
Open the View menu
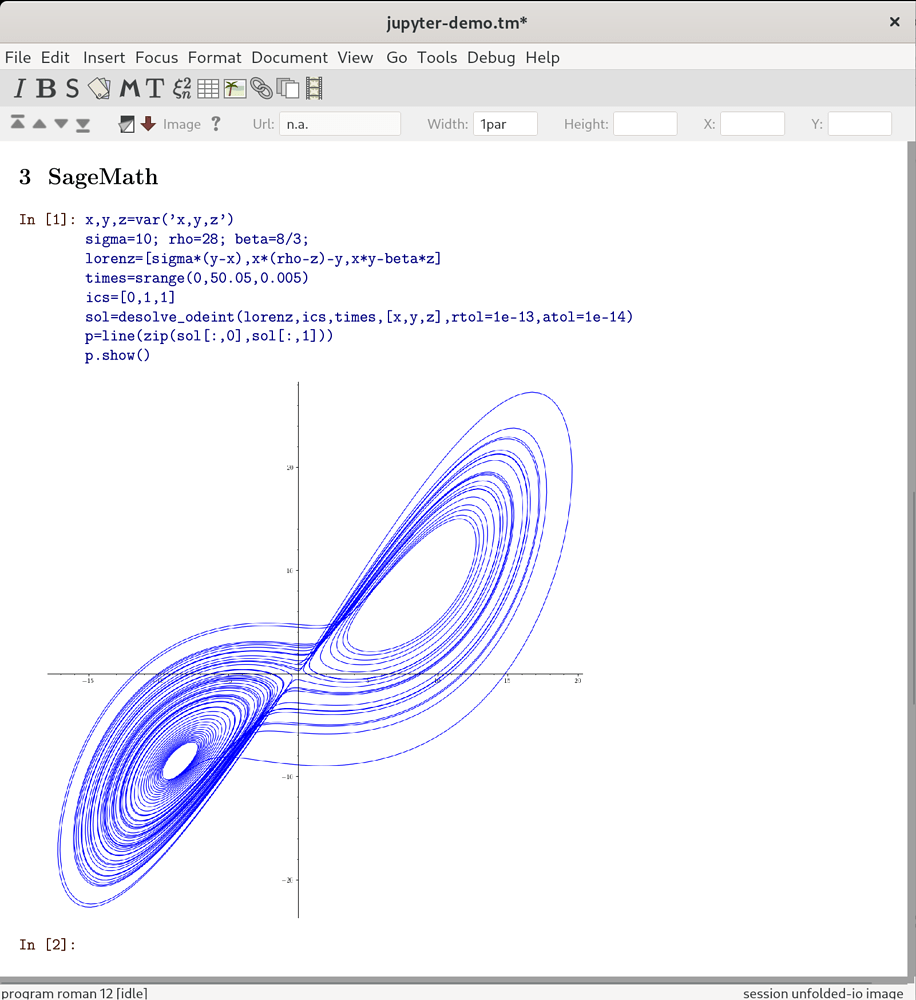(355, 57)
